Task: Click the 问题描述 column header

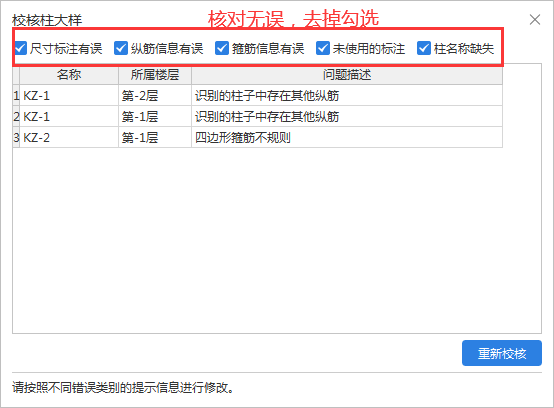Action: pyautogui.click(x=347, y=75)
